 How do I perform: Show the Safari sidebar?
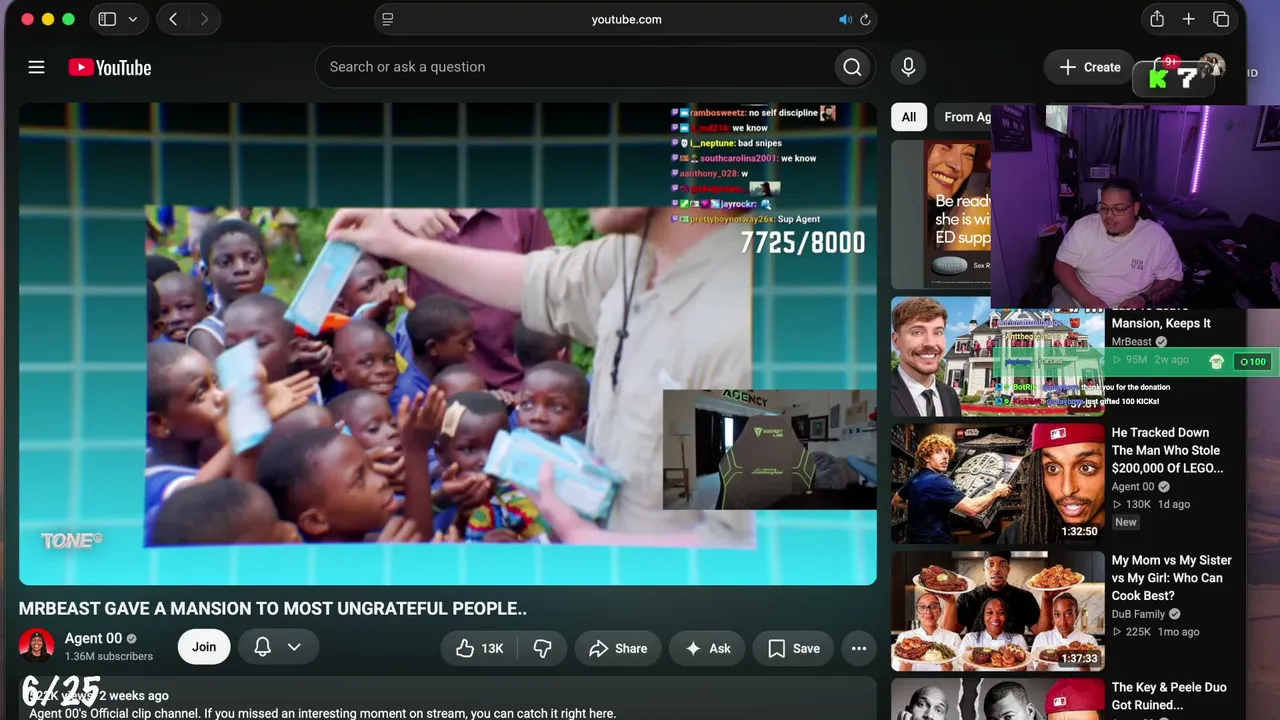[x=107, y=19]
